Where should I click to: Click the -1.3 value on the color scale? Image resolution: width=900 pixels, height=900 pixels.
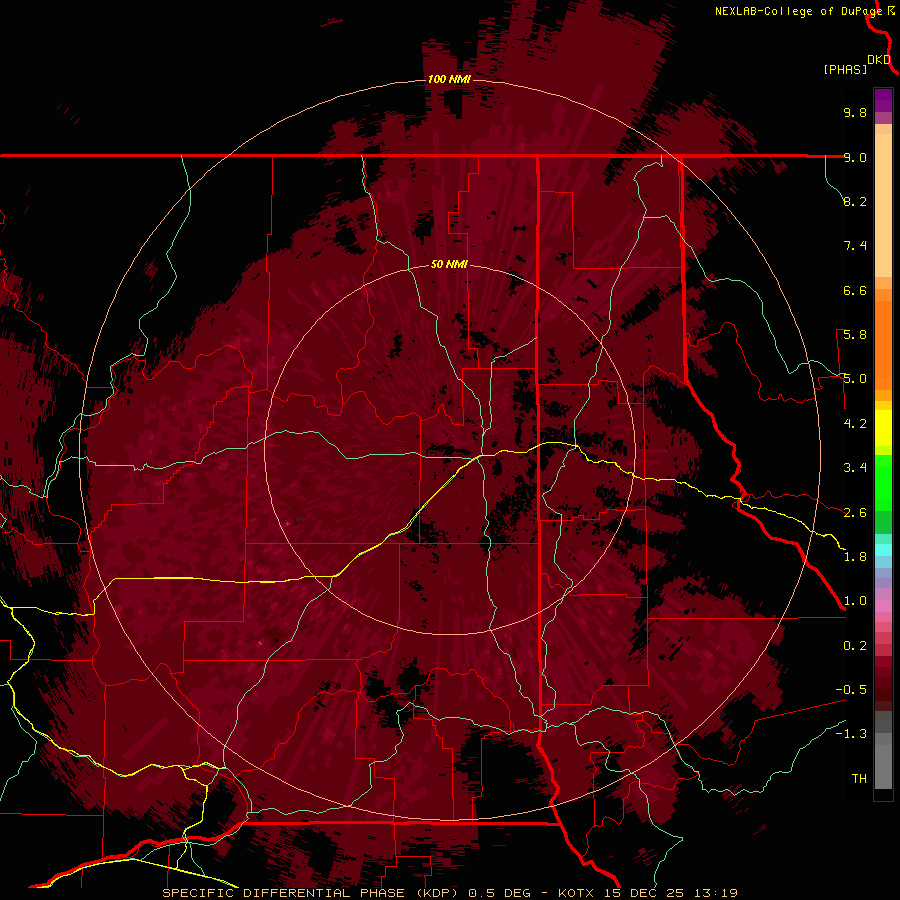pos(851,734)
